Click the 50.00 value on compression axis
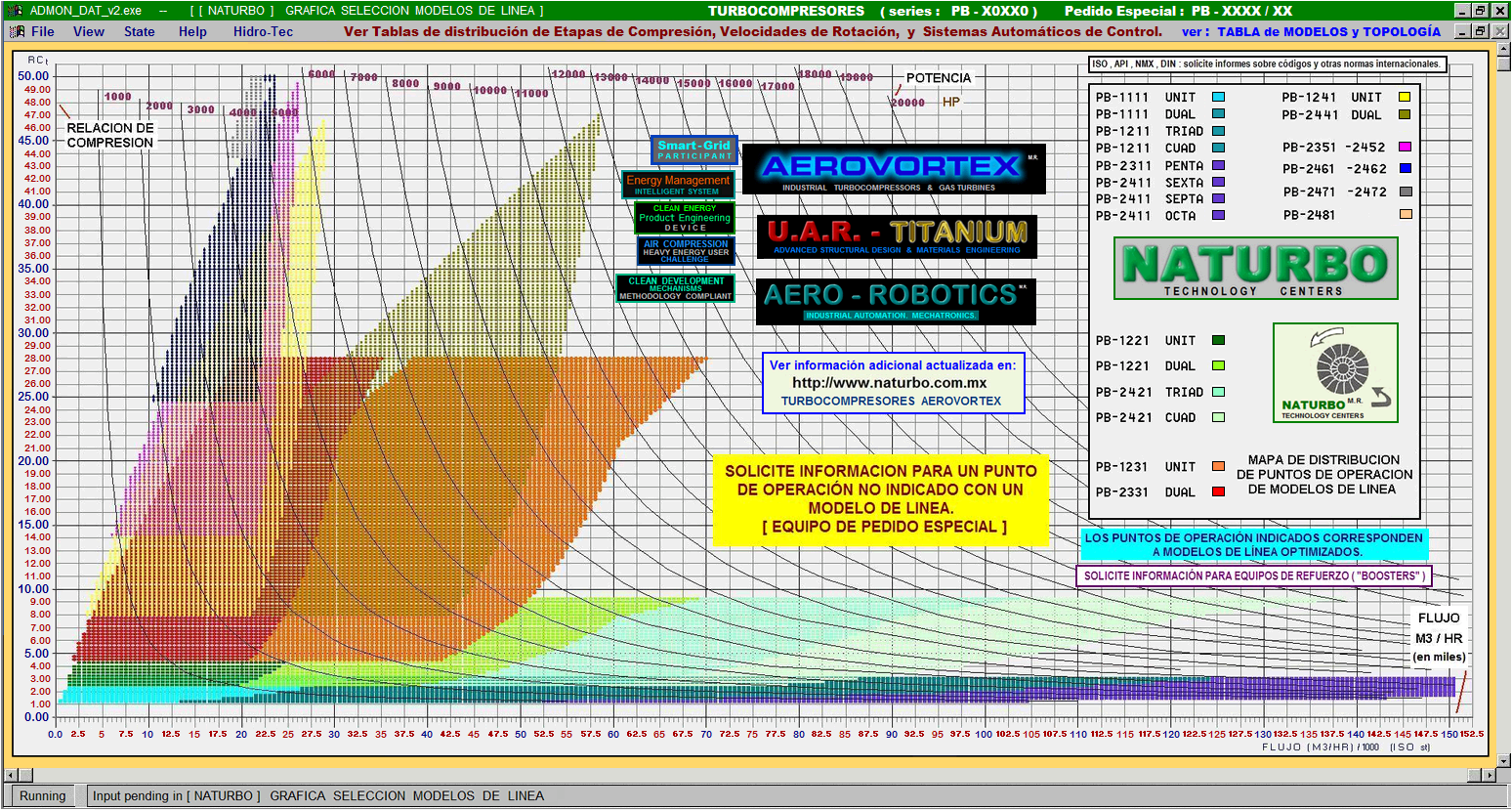The width and height of the screenshot is (1512, 810). point(33,76)
